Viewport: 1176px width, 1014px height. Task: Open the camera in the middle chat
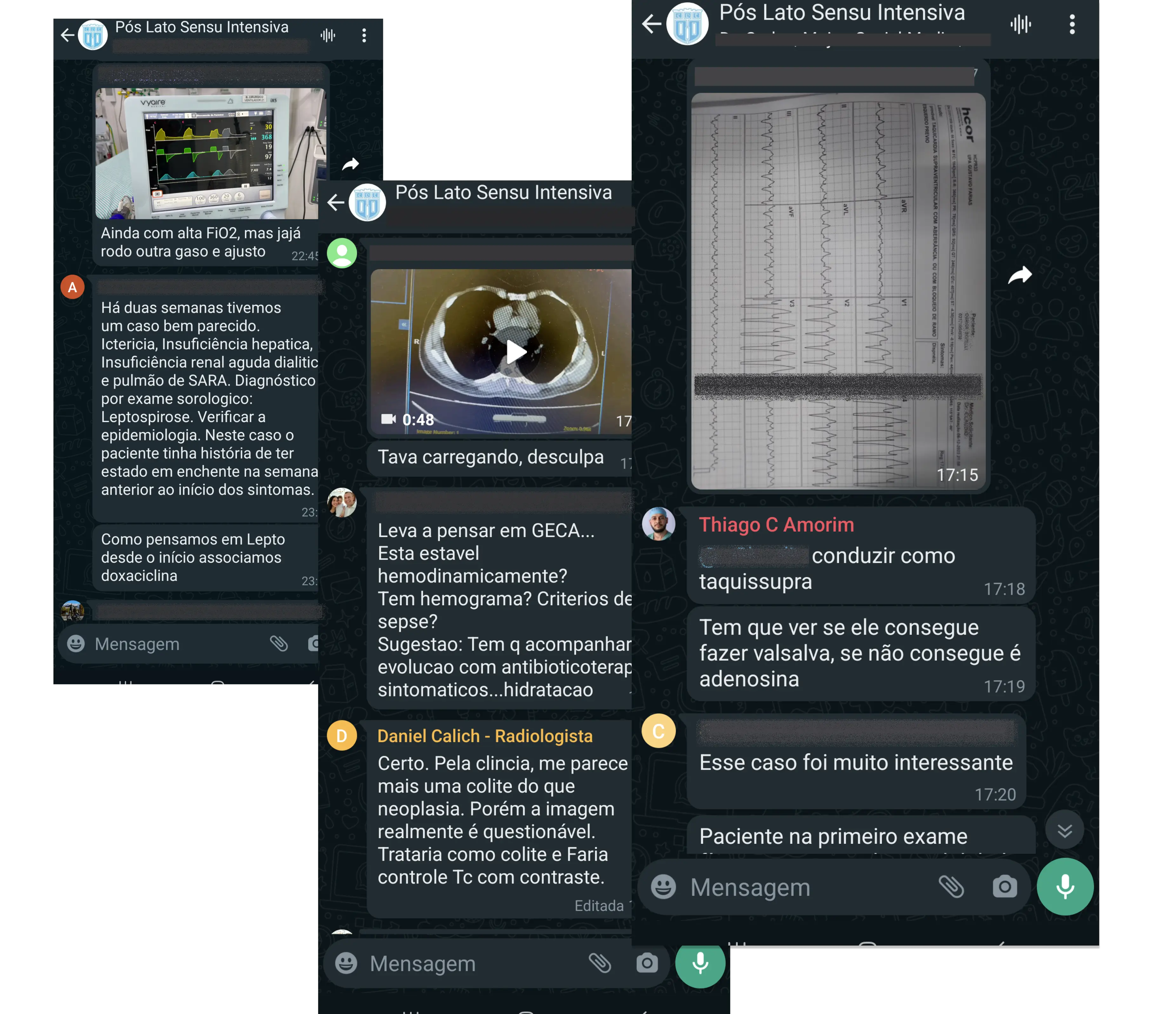click(x=647, y=963)
